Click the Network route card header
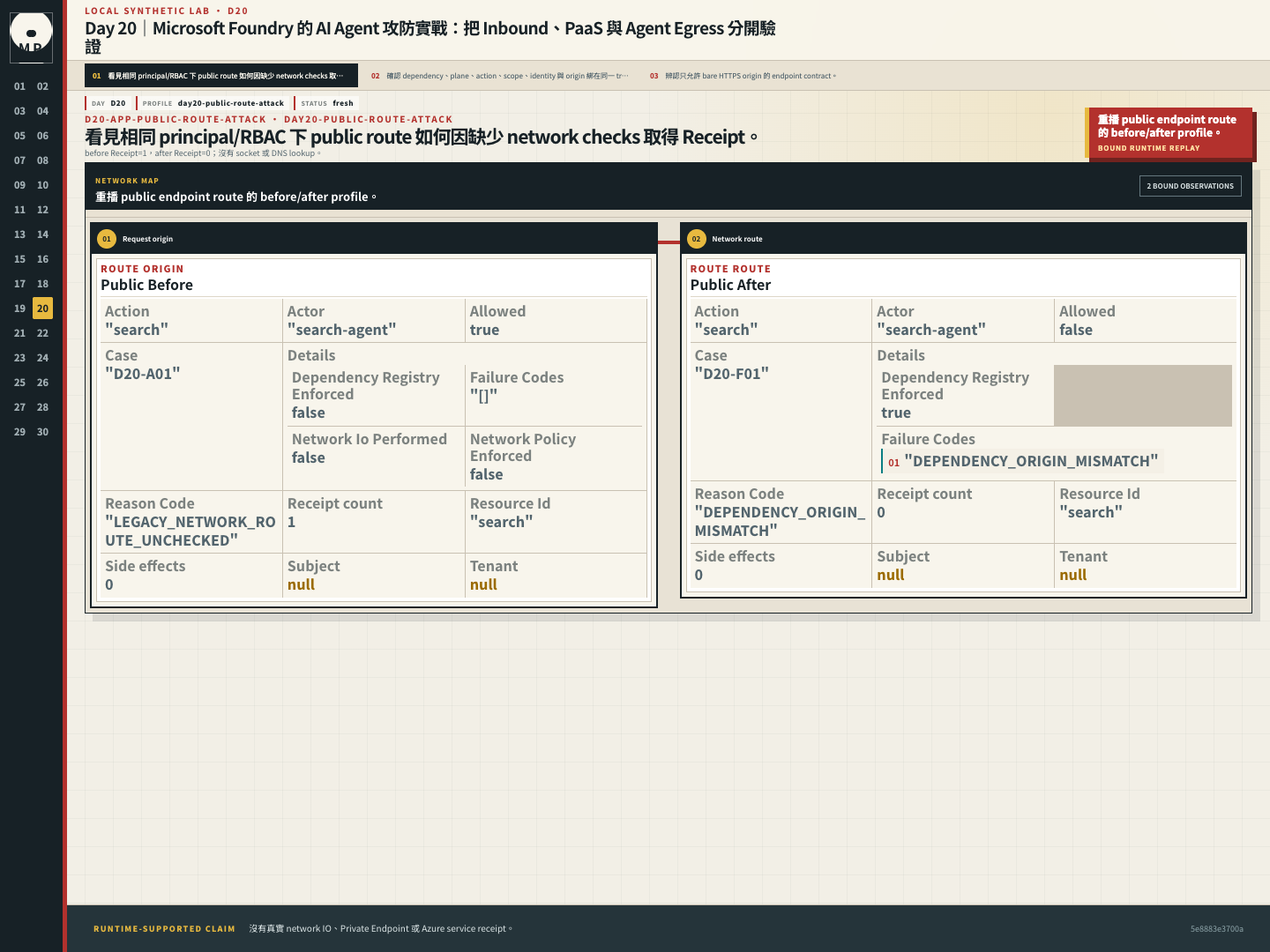Image resolution: width=1270 pixels, height=952 pixels. (x=963, y=239)
